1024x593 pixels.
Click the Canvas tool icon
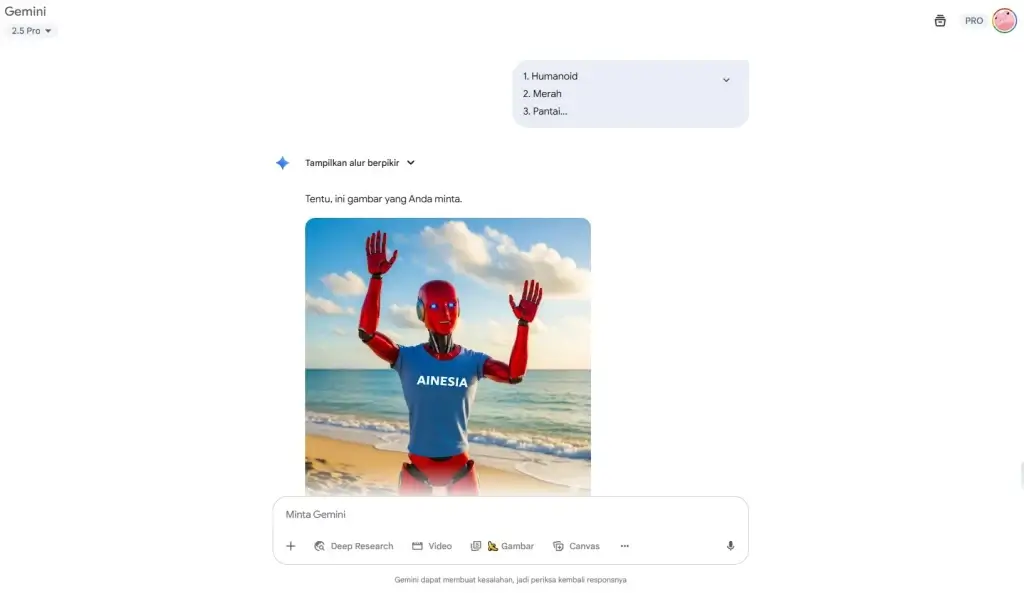pyautogui.click(x=558, y=546)
